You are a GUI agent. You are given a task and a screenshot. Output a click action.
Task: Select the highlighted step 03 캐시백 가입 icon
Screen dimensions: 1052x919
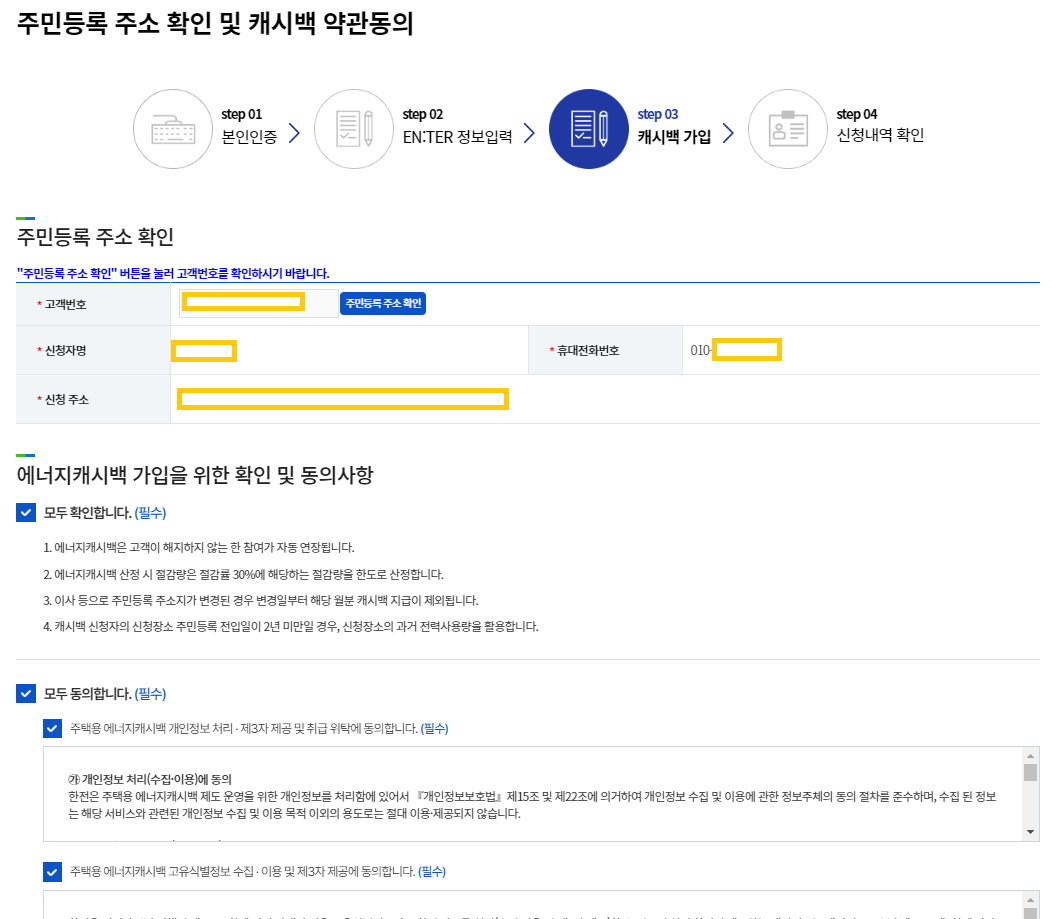588,129
